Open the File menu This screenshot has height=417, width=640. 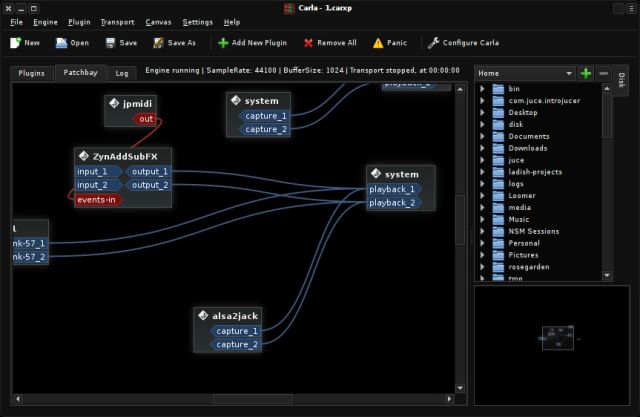16,22
